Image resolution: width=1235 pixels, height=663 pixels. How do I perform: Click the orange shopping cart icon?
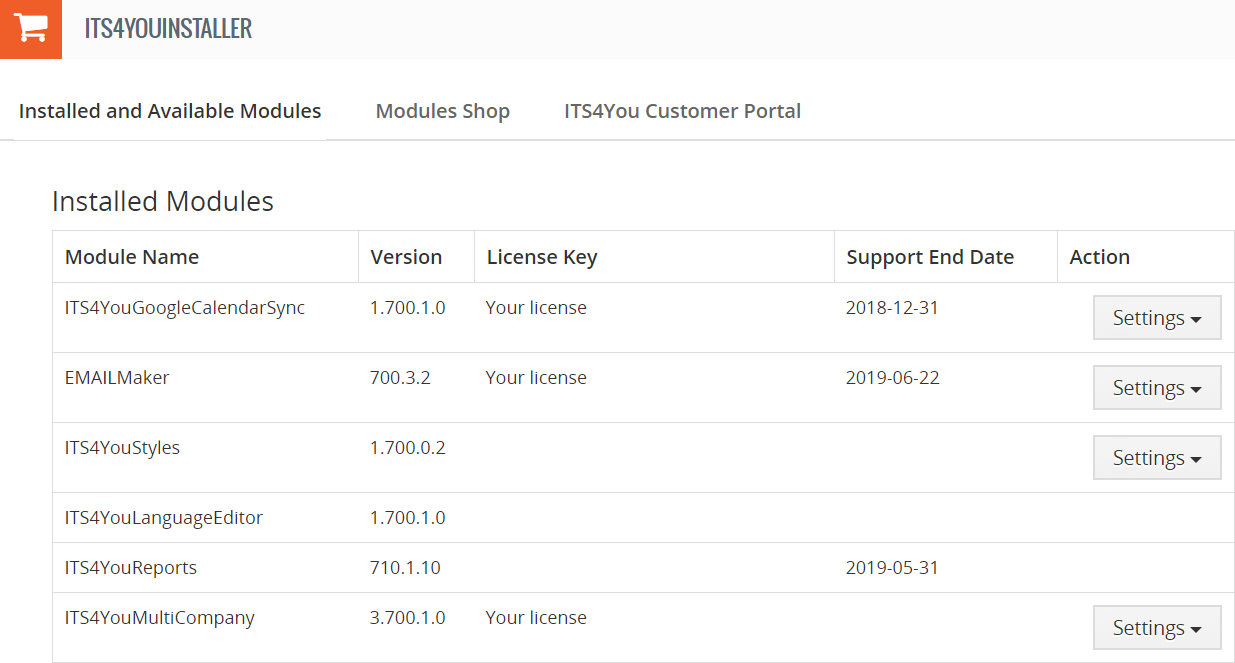[31, 29]
